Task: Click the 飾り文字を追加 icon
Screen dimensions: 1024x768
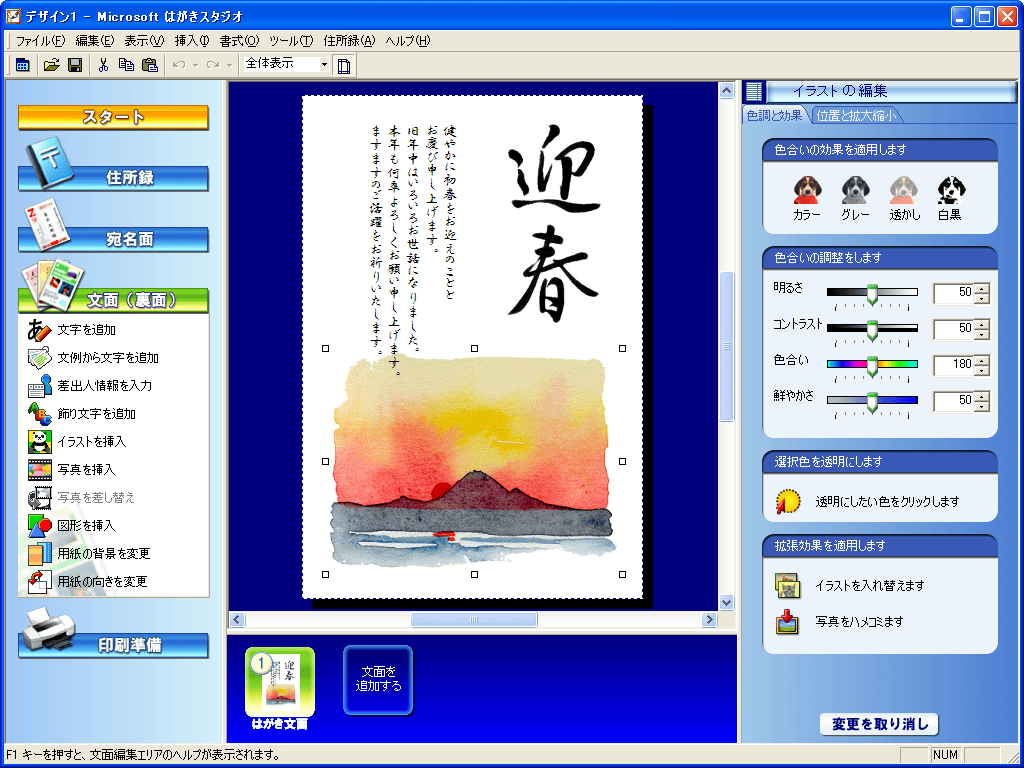Action: 39,414
